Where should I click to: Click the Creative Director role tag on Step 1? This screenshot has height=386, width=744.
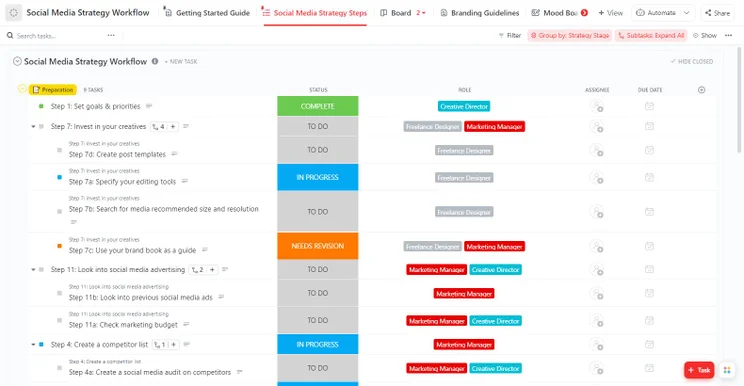pyautogui.click(x=464, y=107)
